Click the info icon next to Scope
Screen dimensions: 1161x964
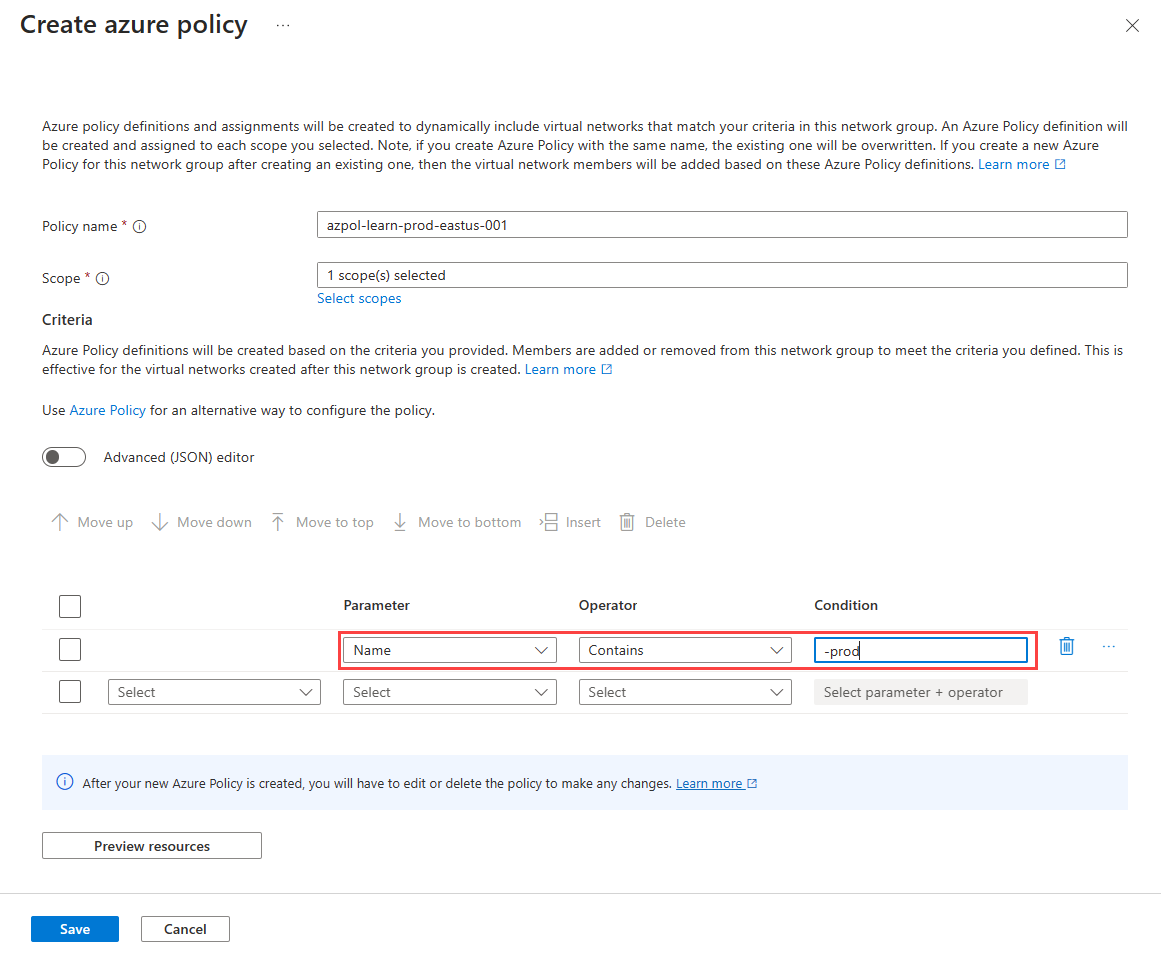pos(102,279)
